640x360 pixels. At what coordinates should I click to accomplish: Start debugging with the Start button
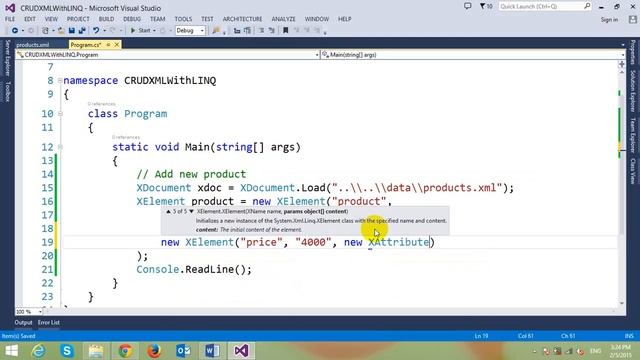[x=140, y=31]
